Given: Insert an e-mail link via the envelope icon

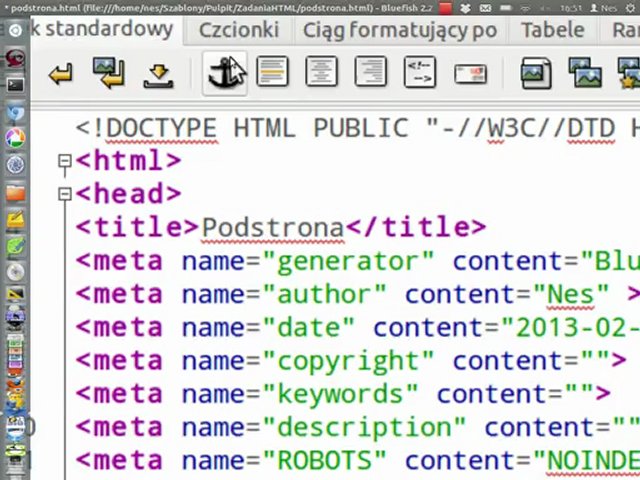Looking at the screenshot, I should (x=470, y=74).
